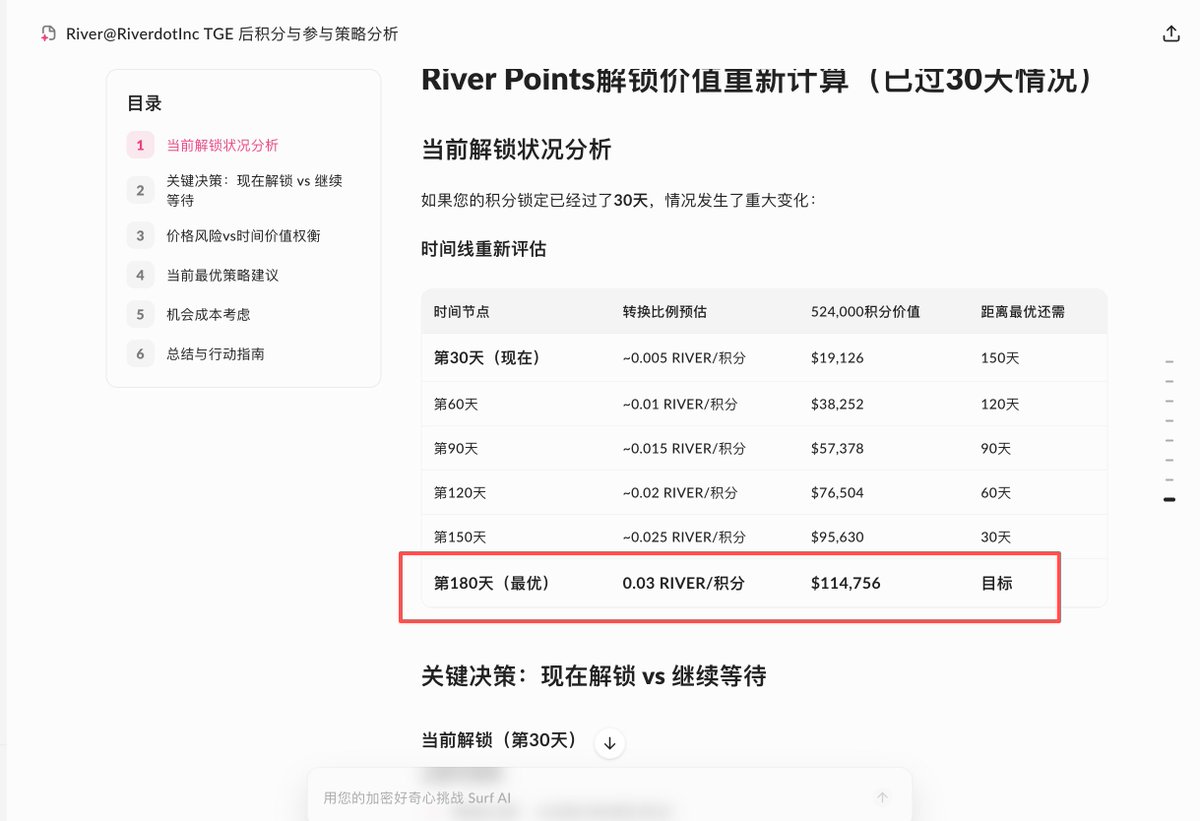Click the cell 30天 in last column
1200x821 pixels.
[x=996, y=537]
